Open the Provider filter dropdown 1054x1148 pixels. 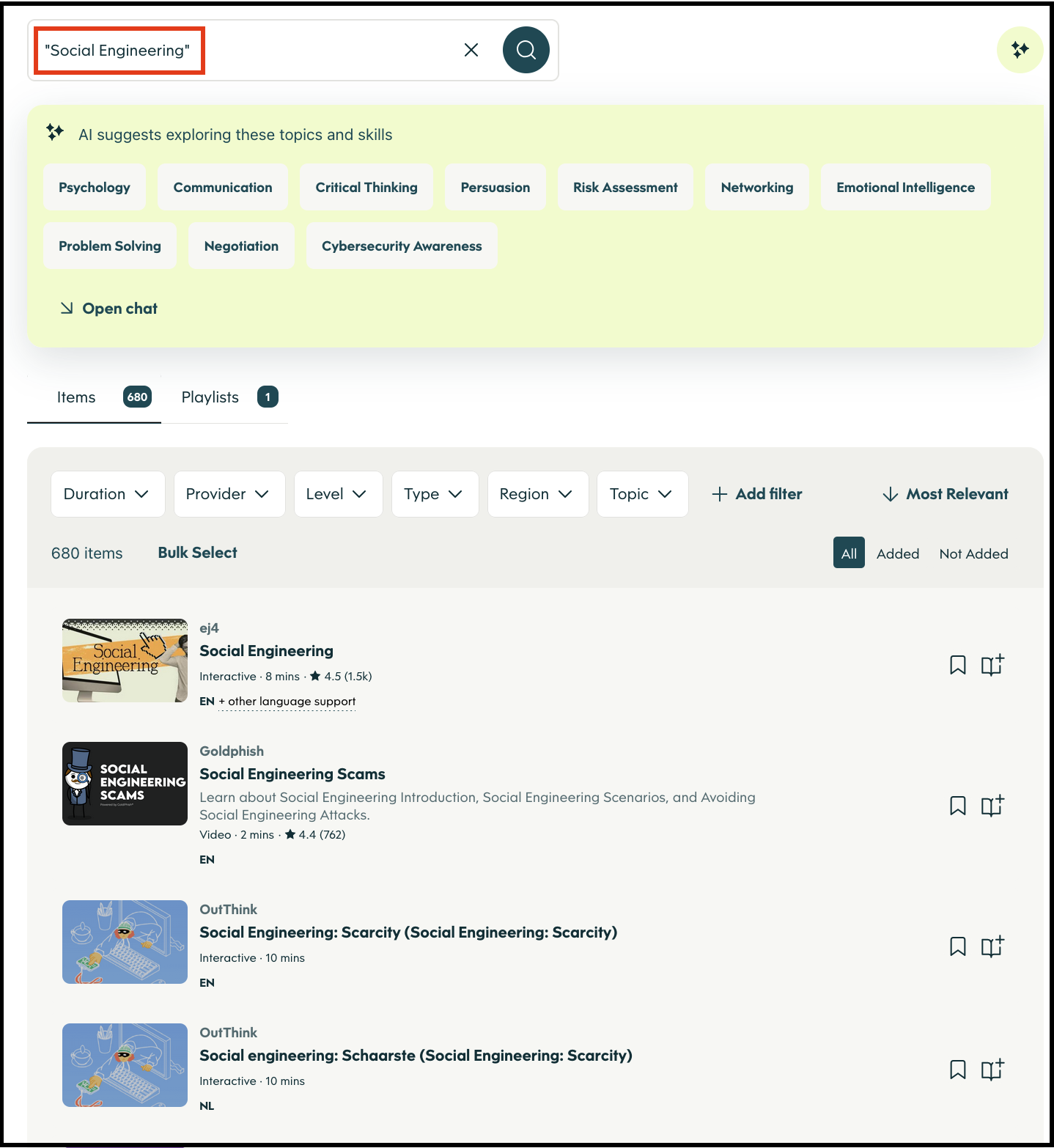point(229,494)
